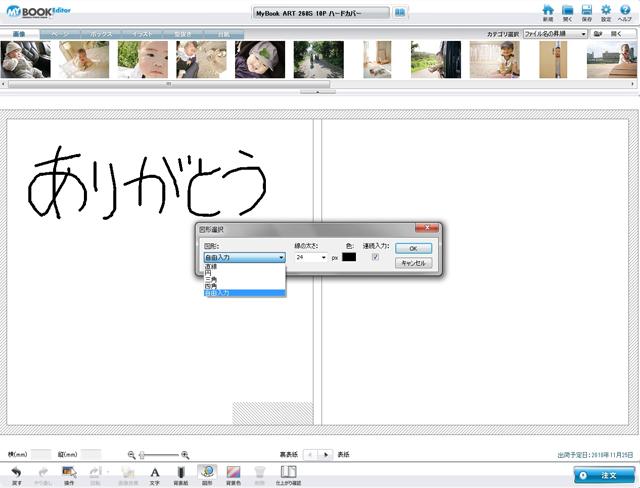The image size is (640, 488).
Task: Open 仕上がり確認 preview book icon
Action: [288, 475]
